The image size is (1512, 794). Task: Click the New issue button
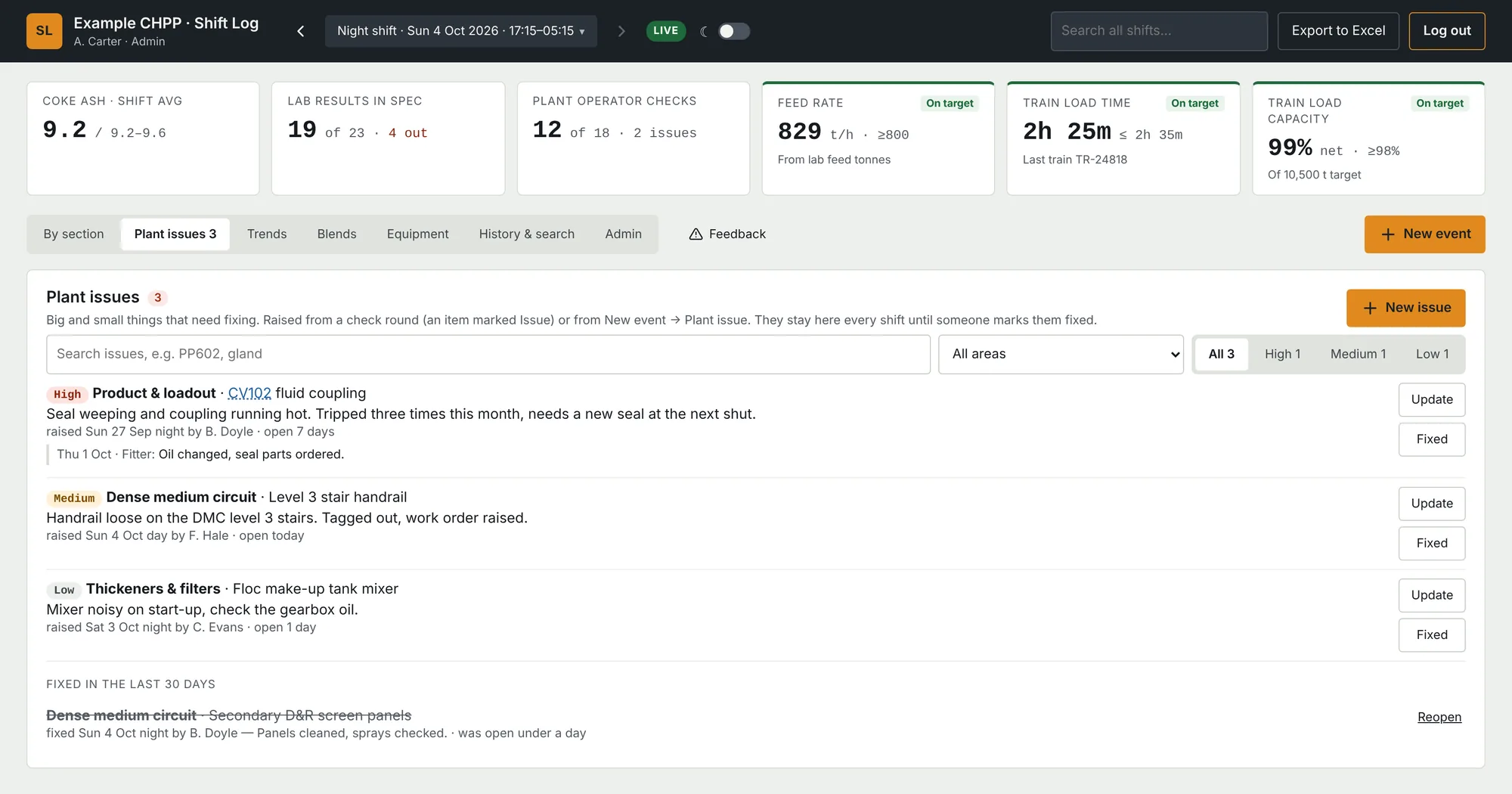point(1405,308)
